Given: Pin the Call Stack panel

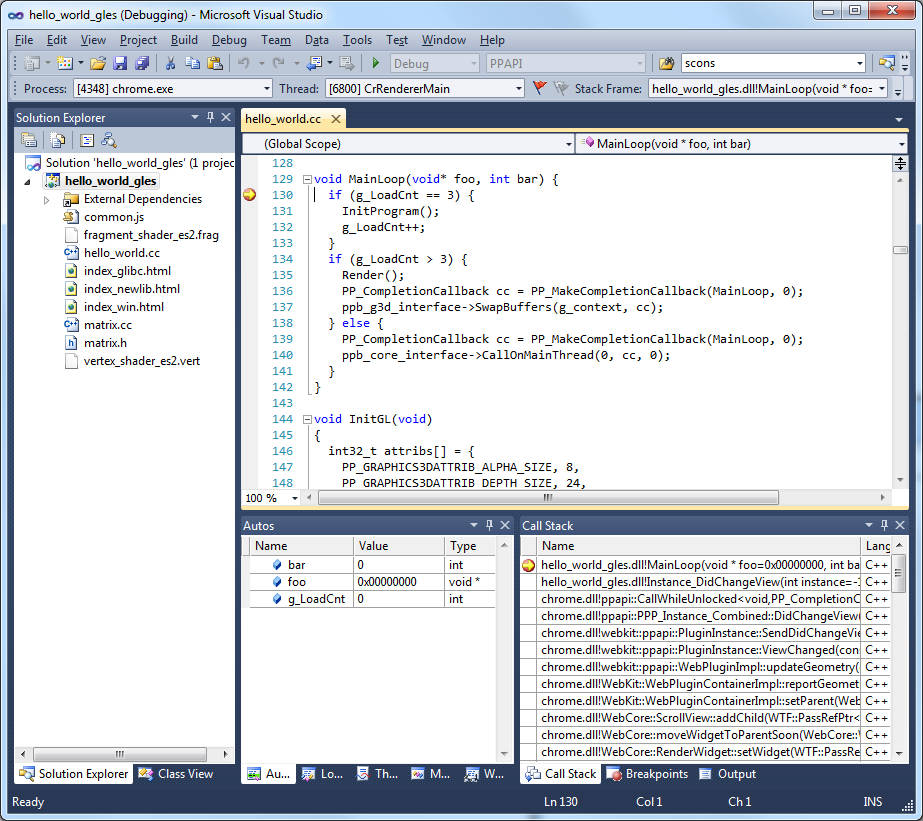Looking at the screenshot, I should click(884, 525).
